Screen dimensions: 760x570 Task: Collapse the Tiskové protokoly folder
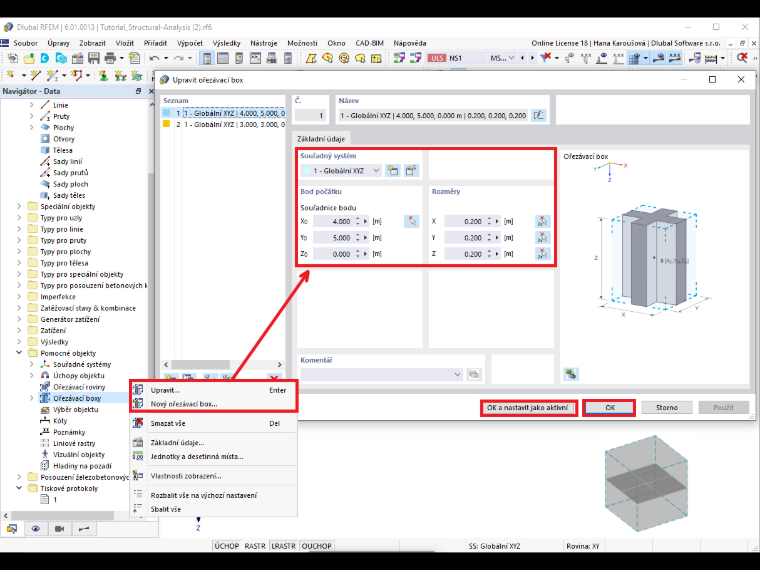click(x=19, y=488)
